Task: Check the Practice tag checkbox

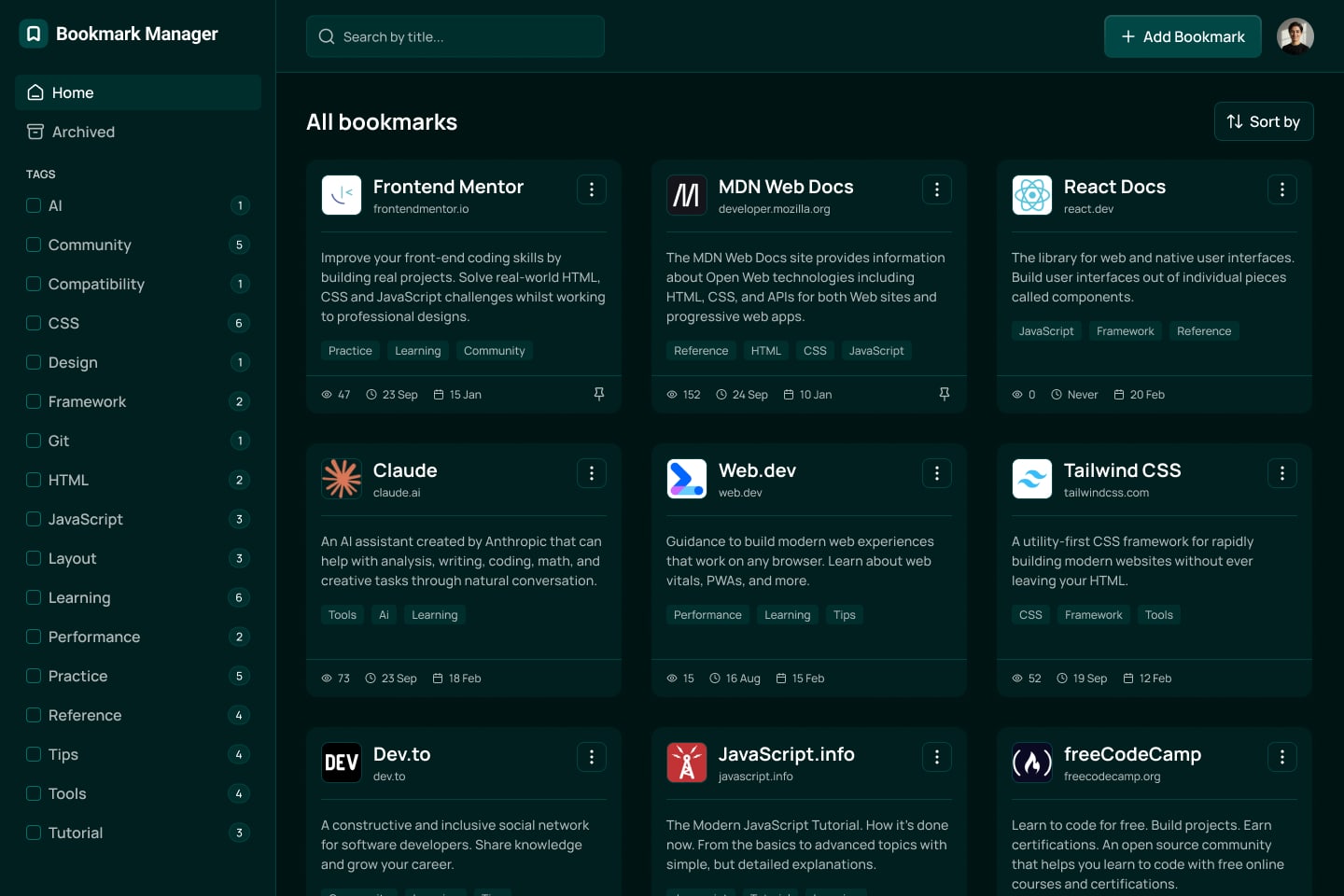Action: (x=34, y=676)
